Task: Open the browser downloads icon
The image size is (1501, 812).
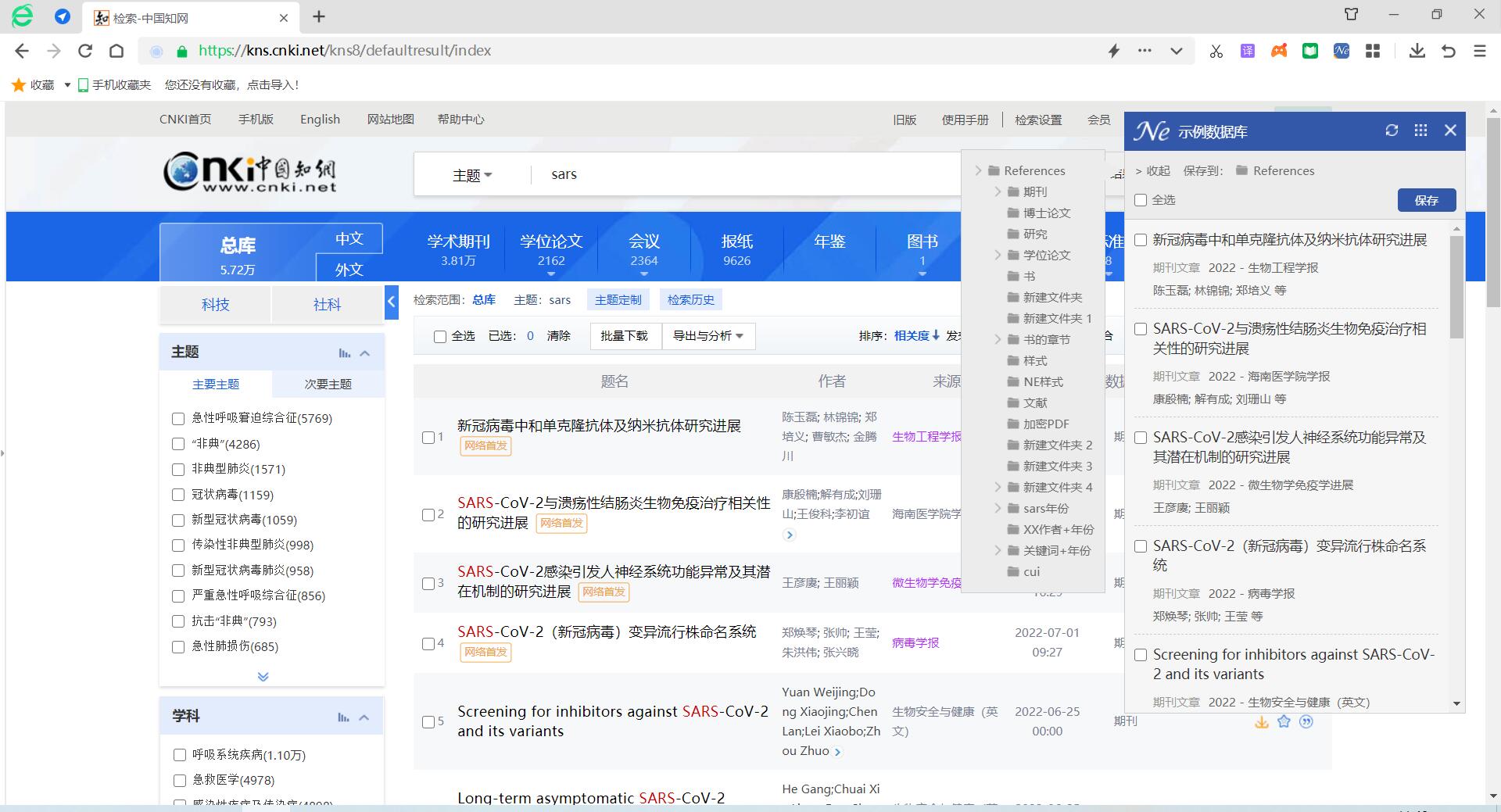Action: point(1417,51)
